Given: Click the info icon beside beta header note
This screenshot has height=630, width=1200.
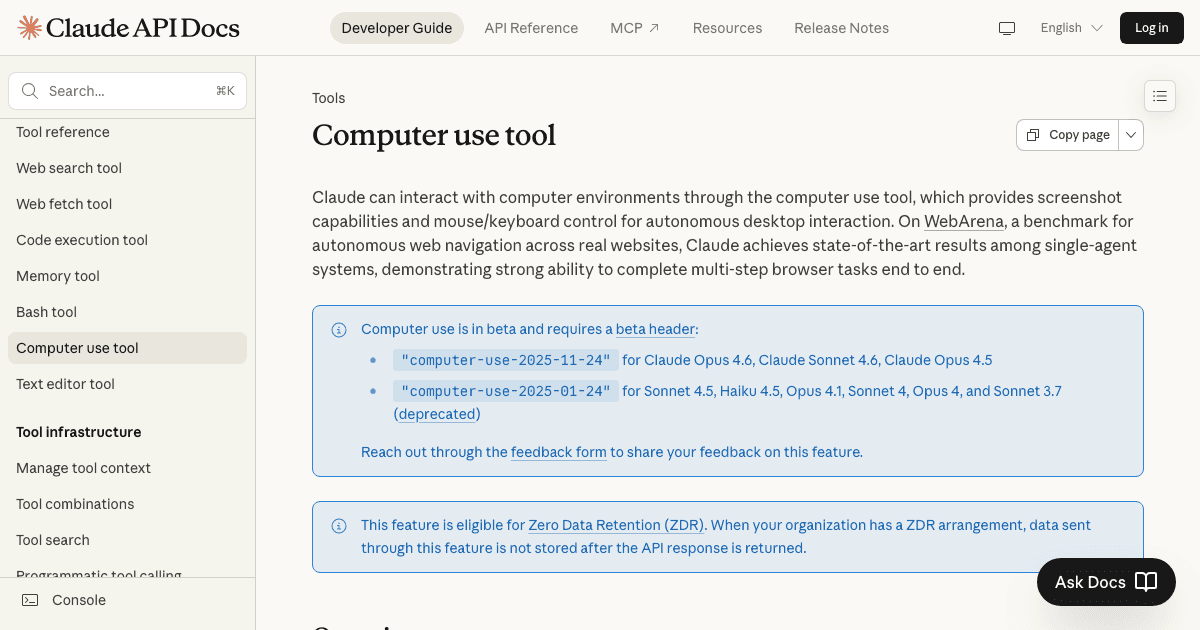Looking at the screenshot, I should (339, 329).
